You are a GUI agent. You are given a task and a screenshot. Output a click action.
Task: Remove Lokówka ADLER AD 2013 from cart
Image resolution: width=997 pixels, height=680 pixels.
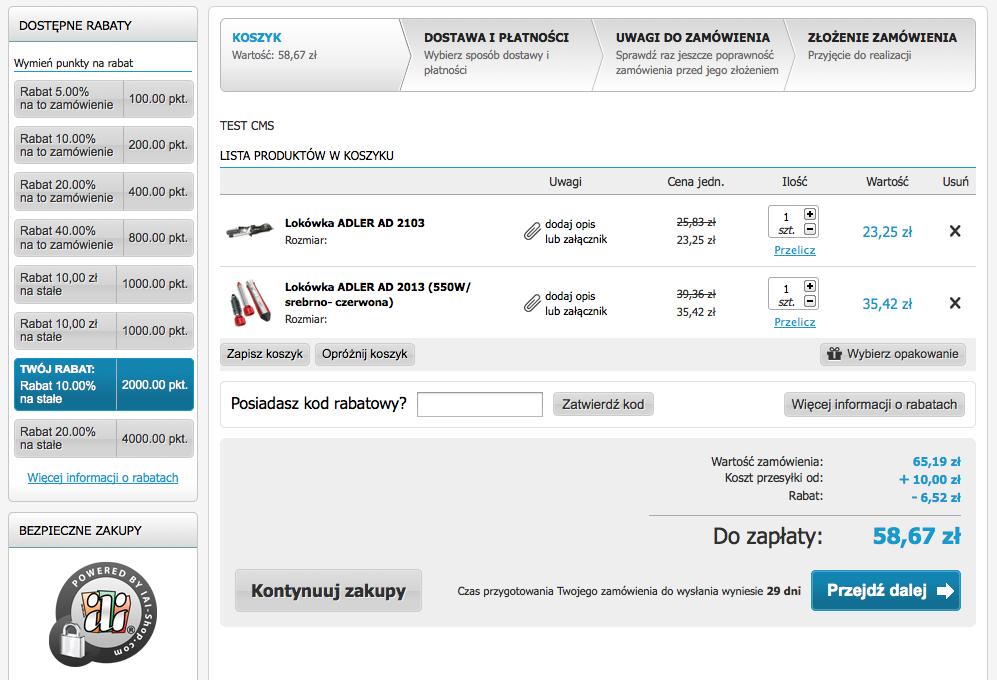[954, 303]
